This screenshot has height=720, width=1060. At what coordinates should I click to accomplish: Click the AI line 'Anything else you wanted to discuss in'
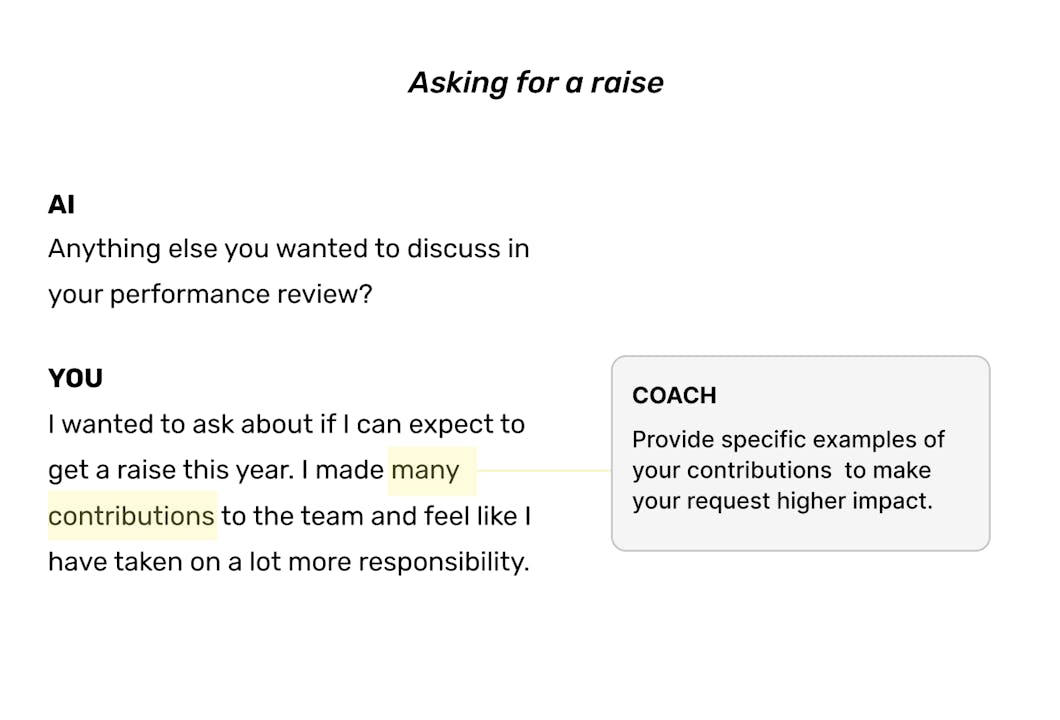point(288,248)
